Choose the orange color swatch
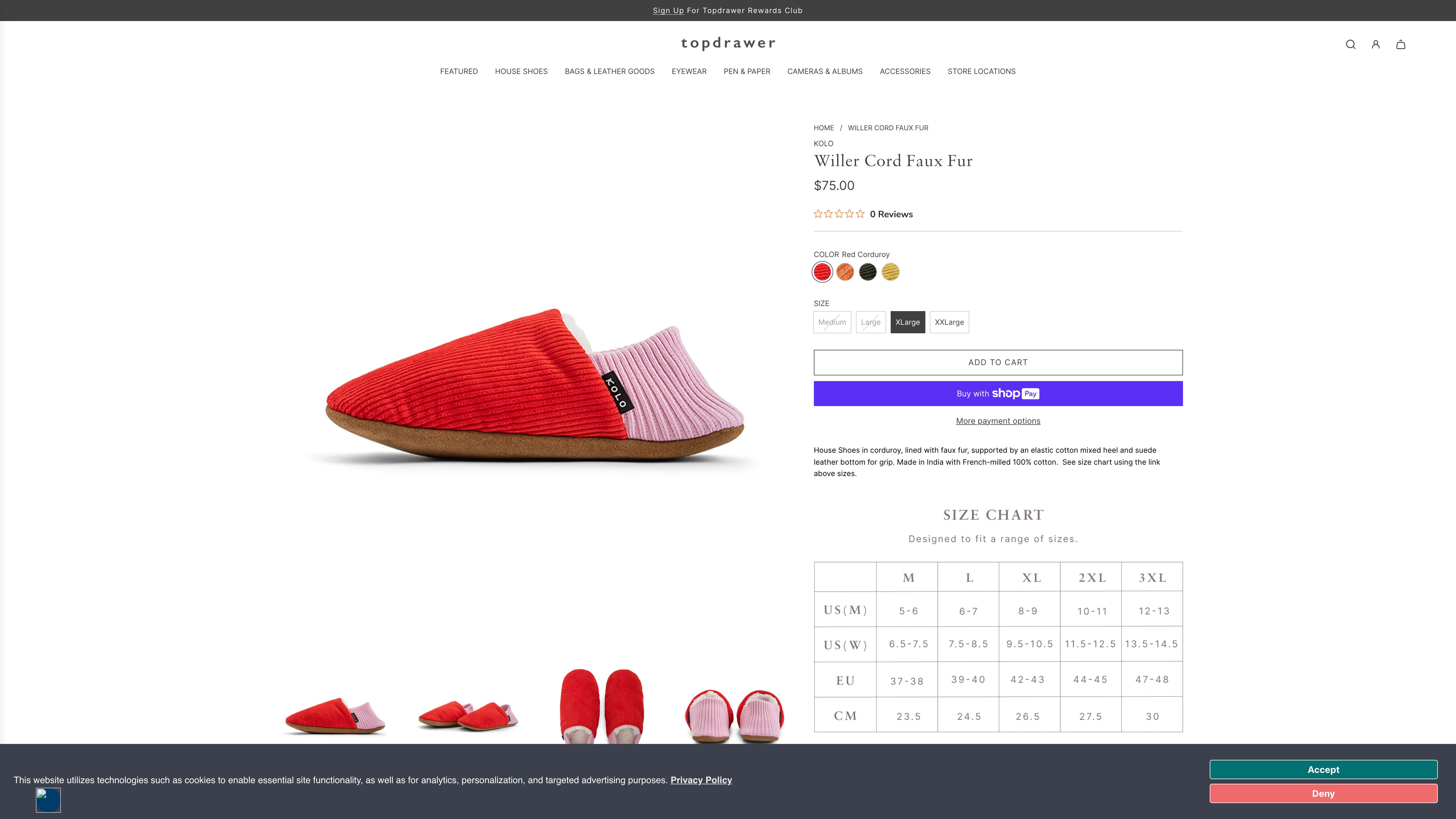 (845, 272)
